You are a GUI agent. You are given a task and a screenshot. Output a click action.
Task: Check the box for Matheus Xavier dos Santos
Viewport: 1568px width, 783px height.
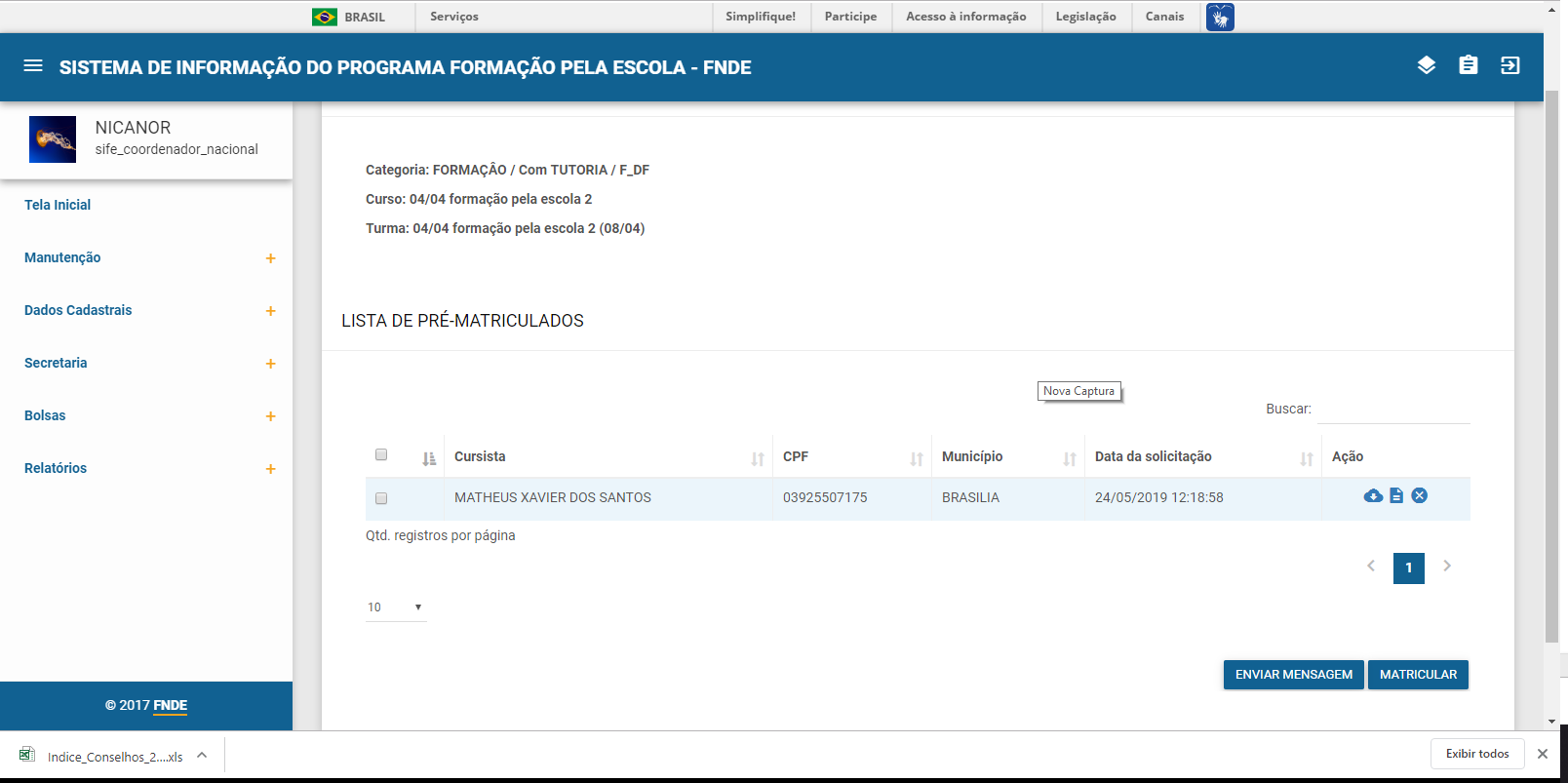coord(381,498)
